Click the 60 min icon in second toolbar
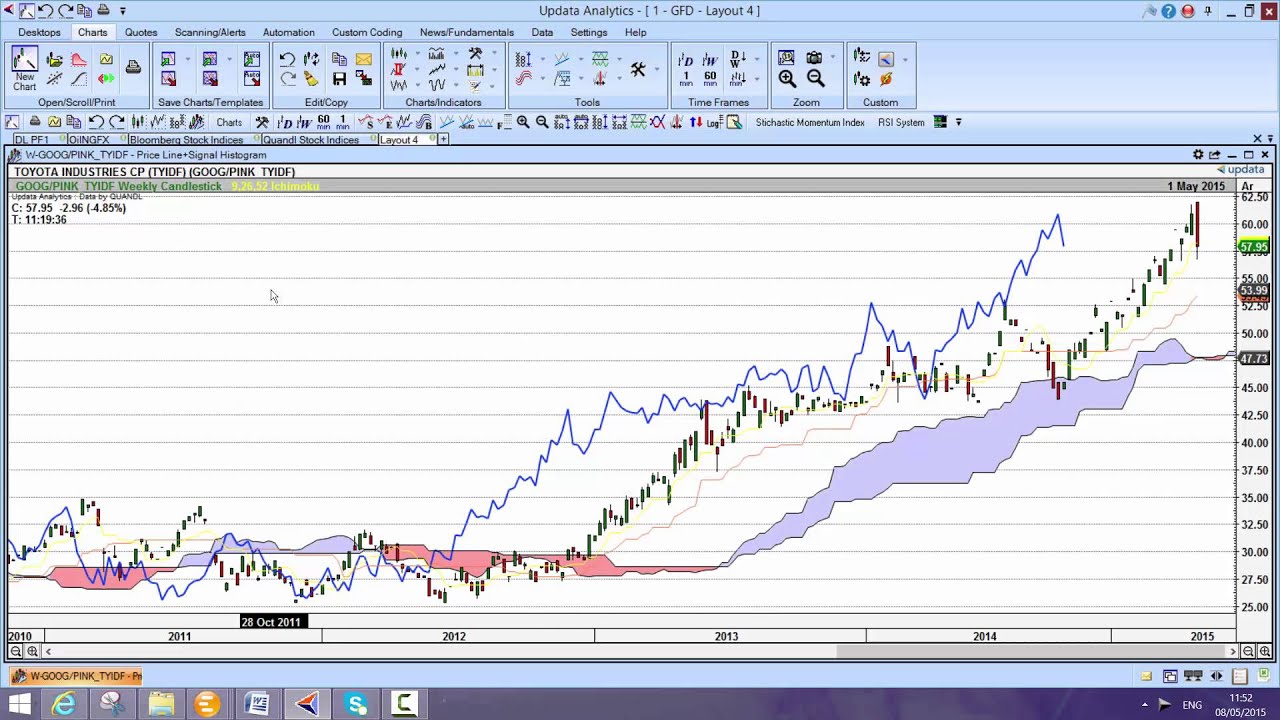This screenshot has height=720, width=1280. coord(324,122)
